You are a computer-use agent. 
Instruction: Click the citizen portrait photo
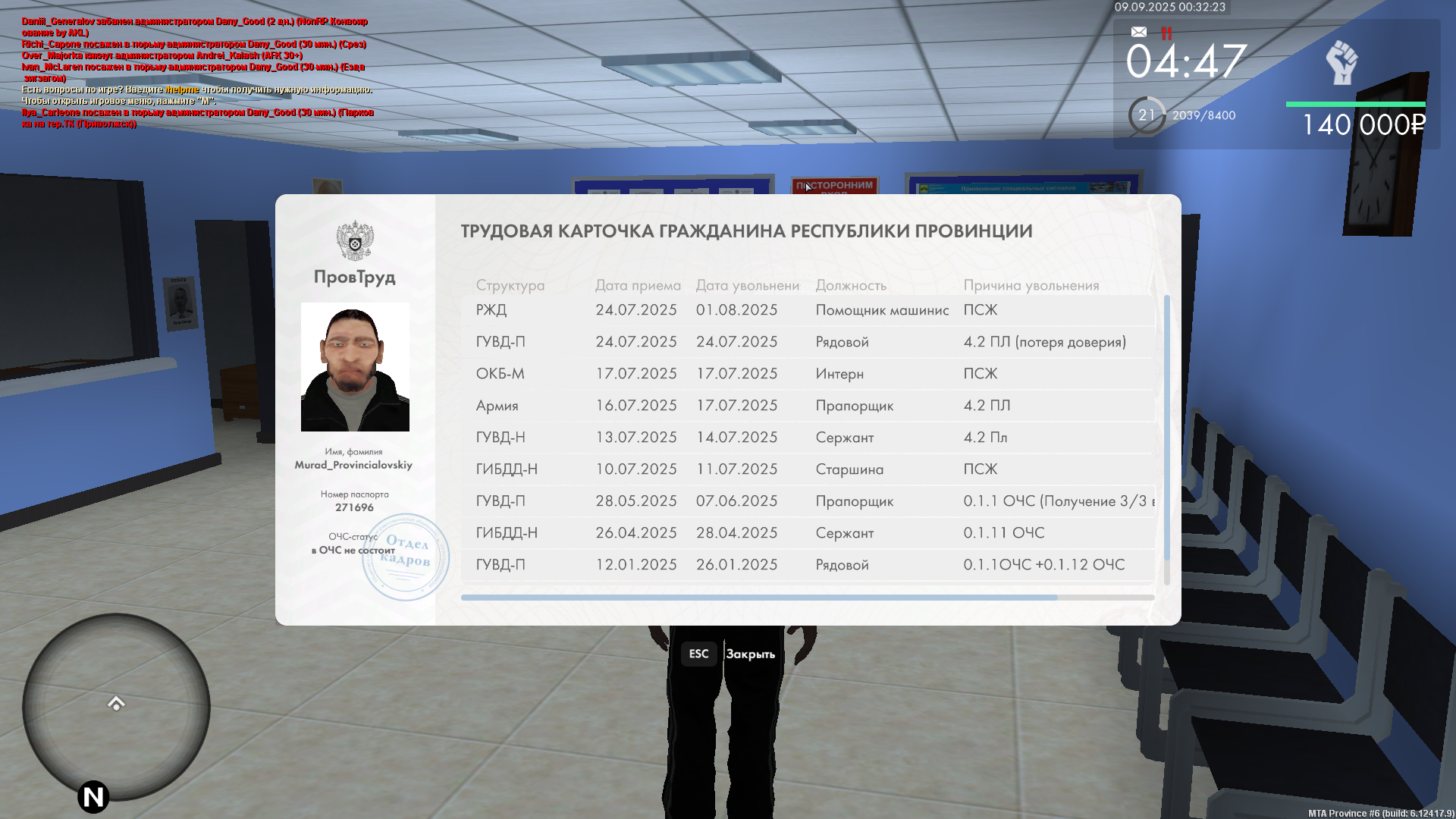[x=355, y=367]
